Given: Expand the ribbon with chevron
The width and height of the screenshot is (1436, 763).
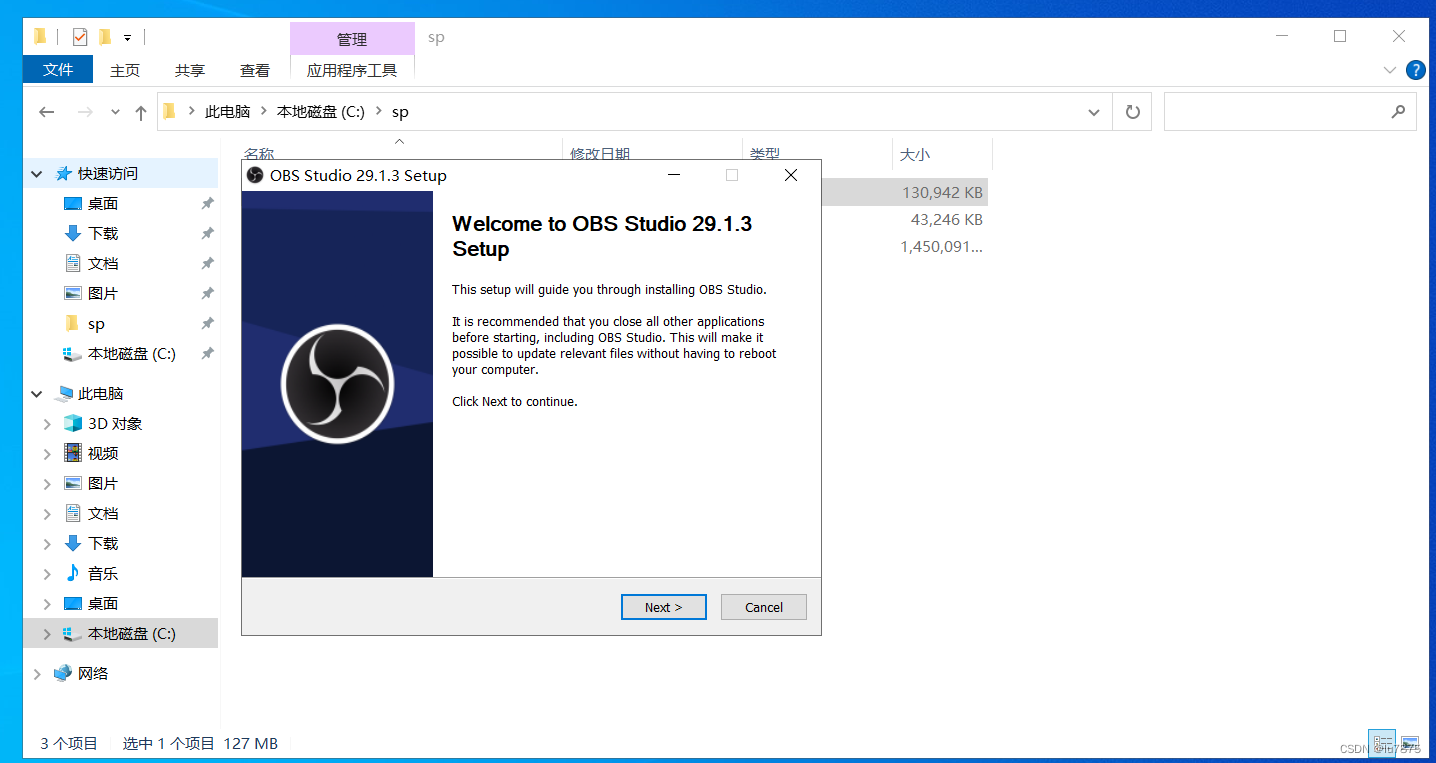Looking at the screenshot, I should tap(1389, 70).
